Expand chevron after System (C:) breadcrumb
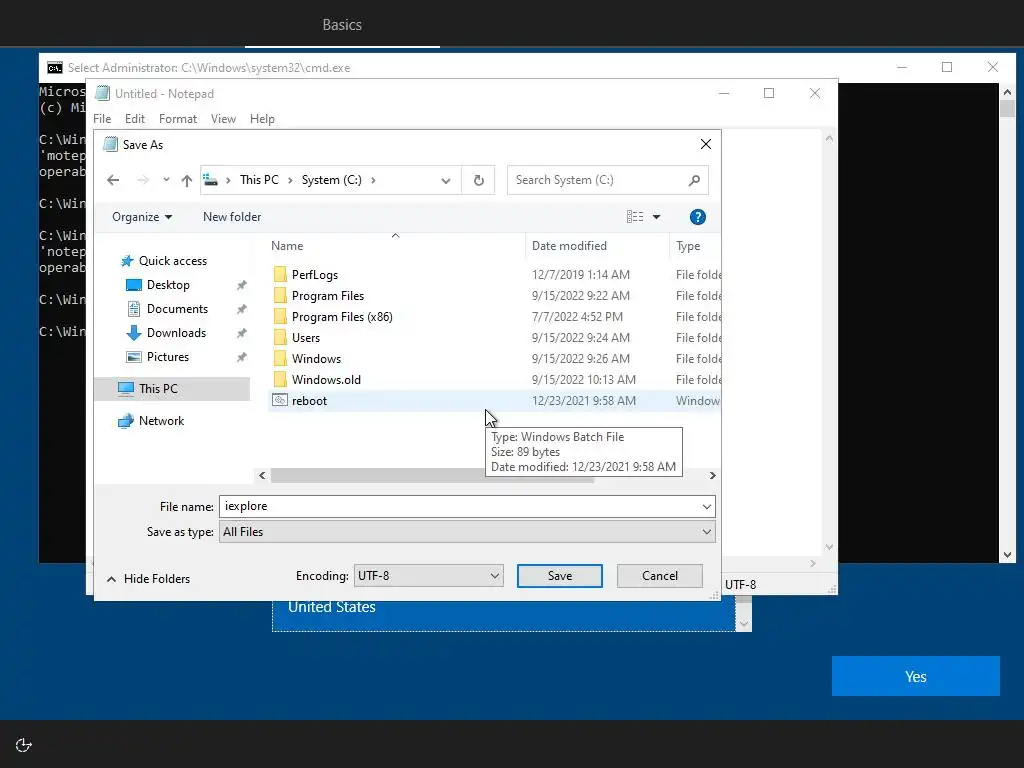Viewport: 1024px width, 768px height. pyautogui.click(x=373, y=180)
